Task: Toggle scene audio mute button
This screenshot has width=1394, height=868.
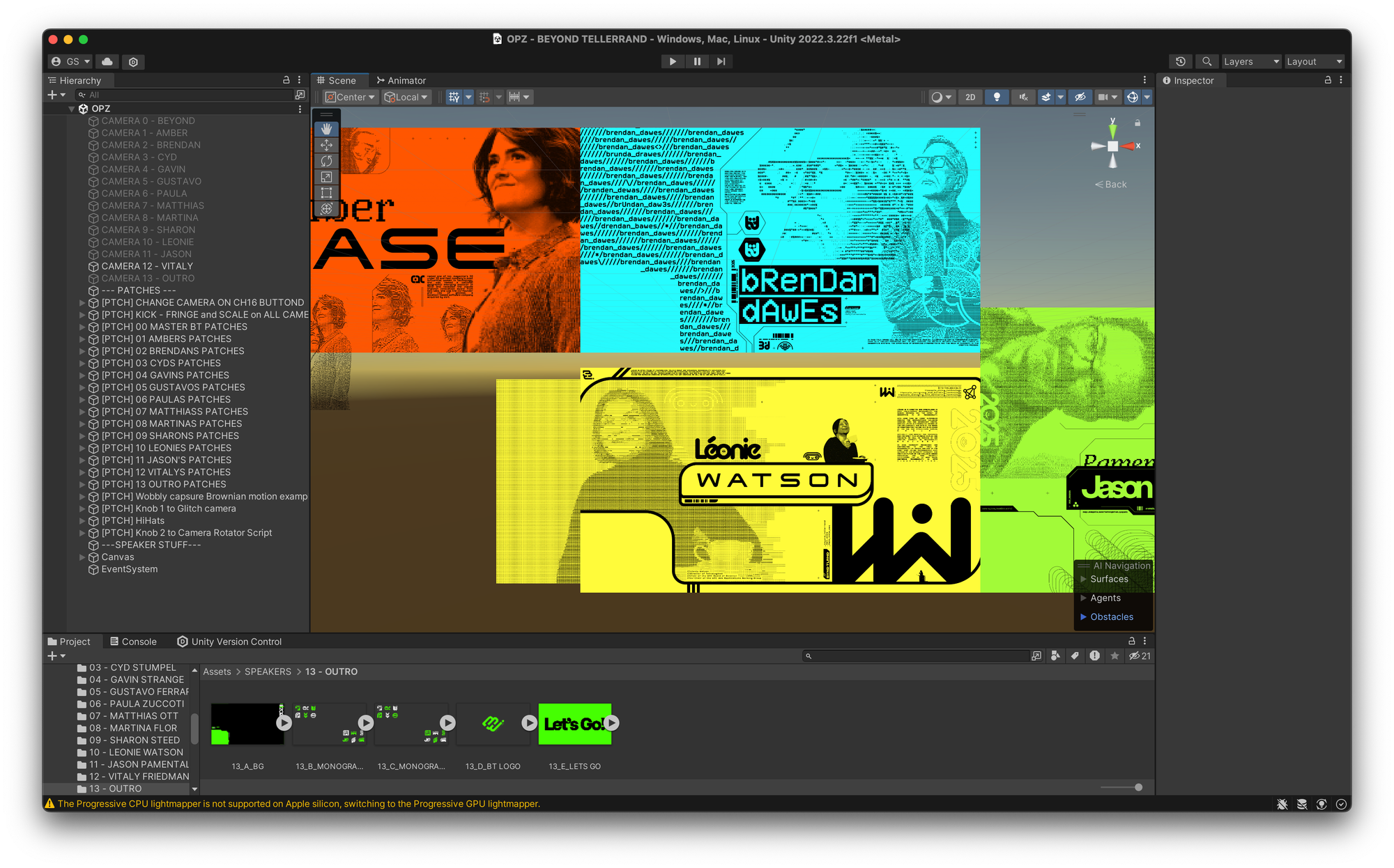Action: [x=1023, y=97]
